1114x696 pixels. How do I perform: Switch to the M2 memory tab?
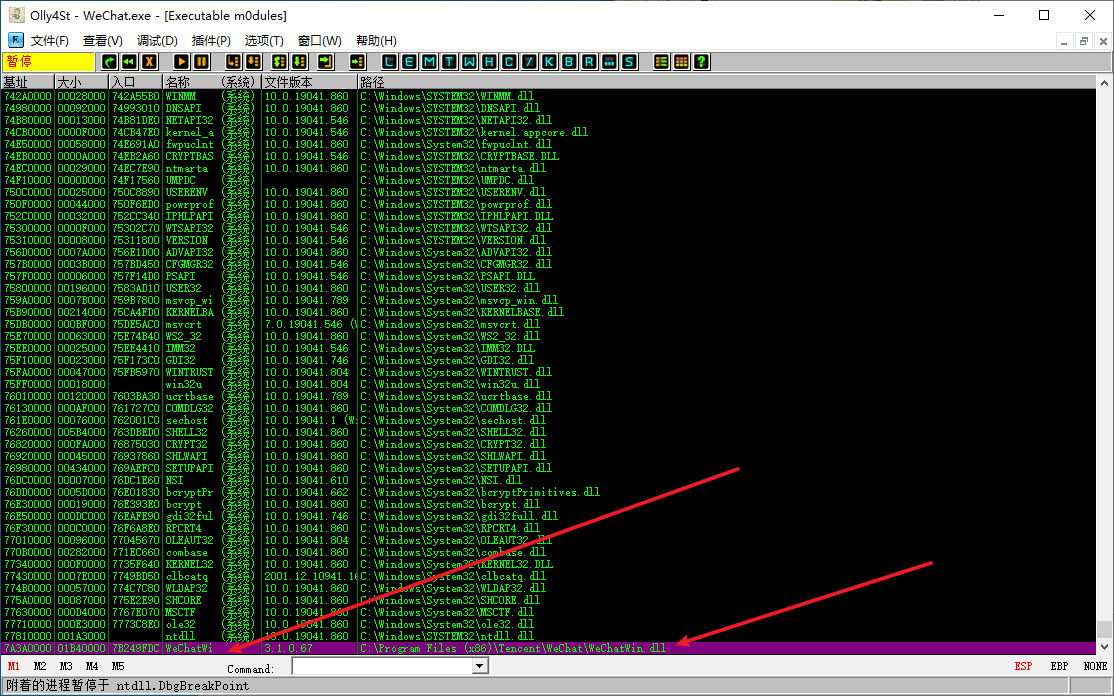(x=40, y=666)
